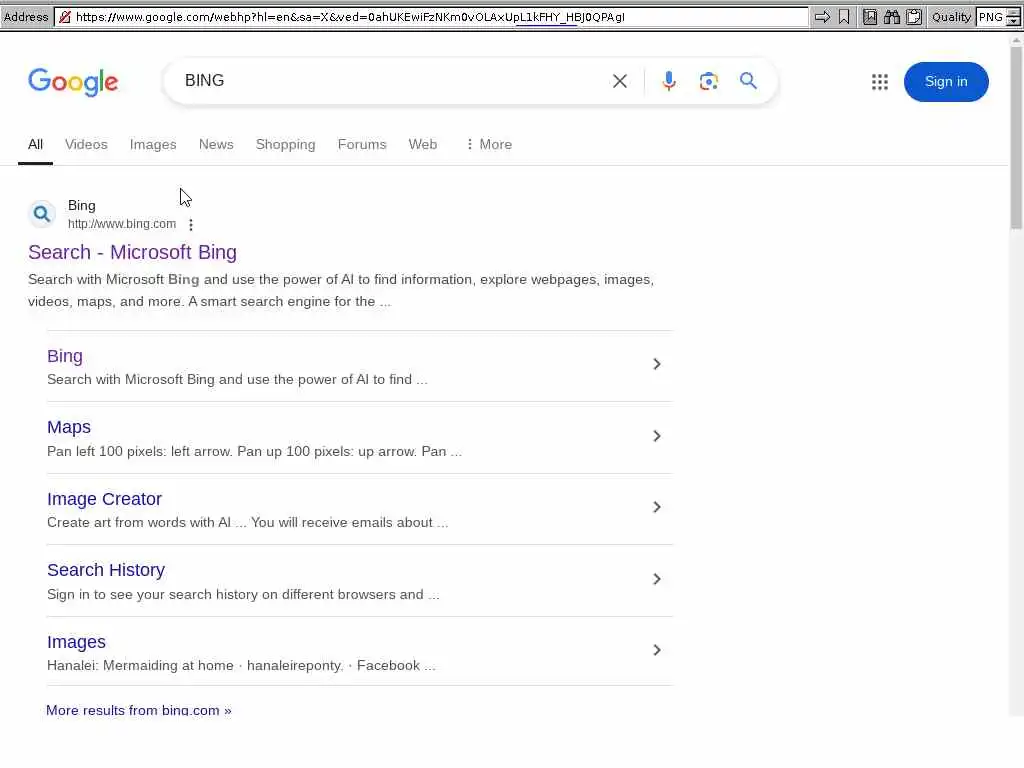
Task: Expand the Image Creator chevron
Action: [x=657, y=507]
